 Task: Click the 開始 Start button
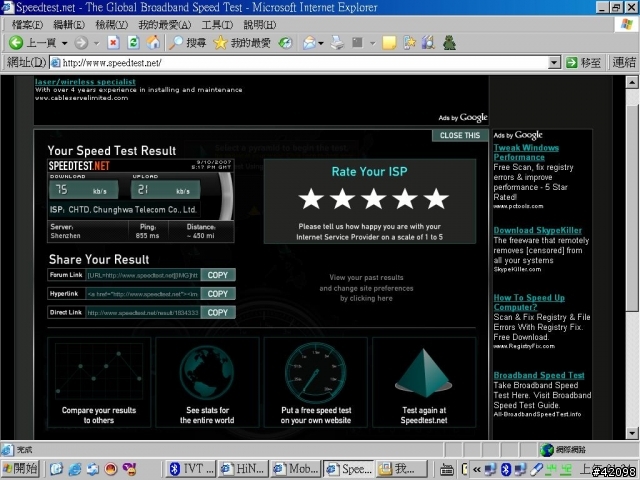click(20, 469)
